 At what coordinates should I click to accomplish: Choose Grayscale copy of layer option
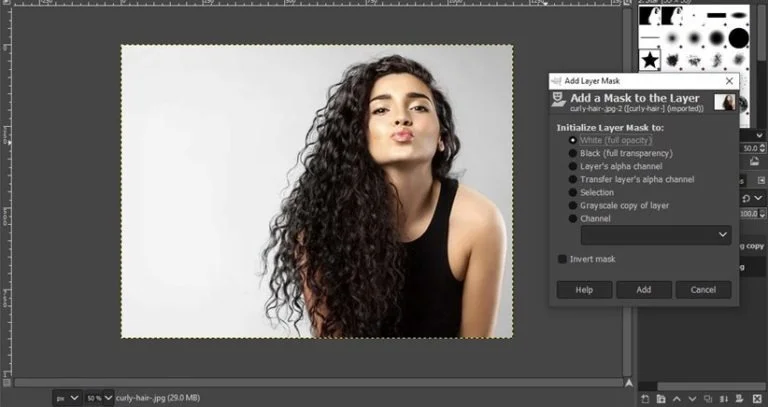(x=619, y=206)
